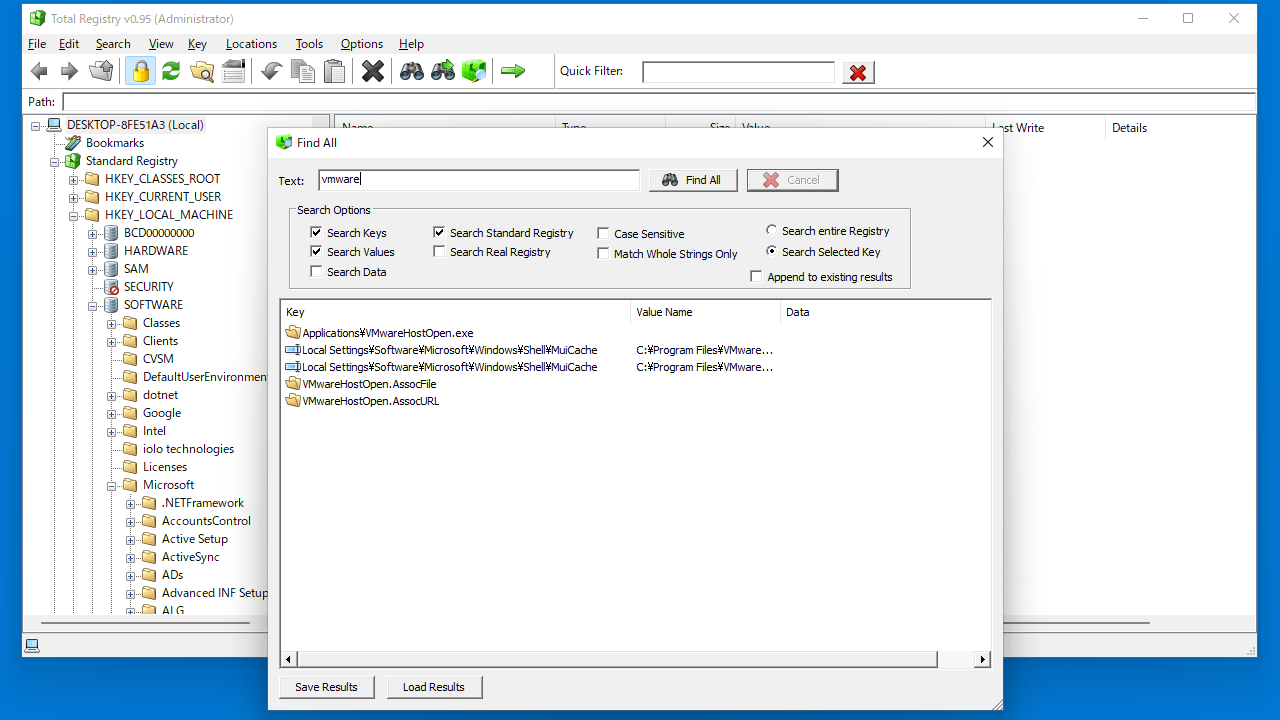This screenshot has height=720, width=1280.
Task: Select the SECURITY hive in tree
Action: click(148, 287)
